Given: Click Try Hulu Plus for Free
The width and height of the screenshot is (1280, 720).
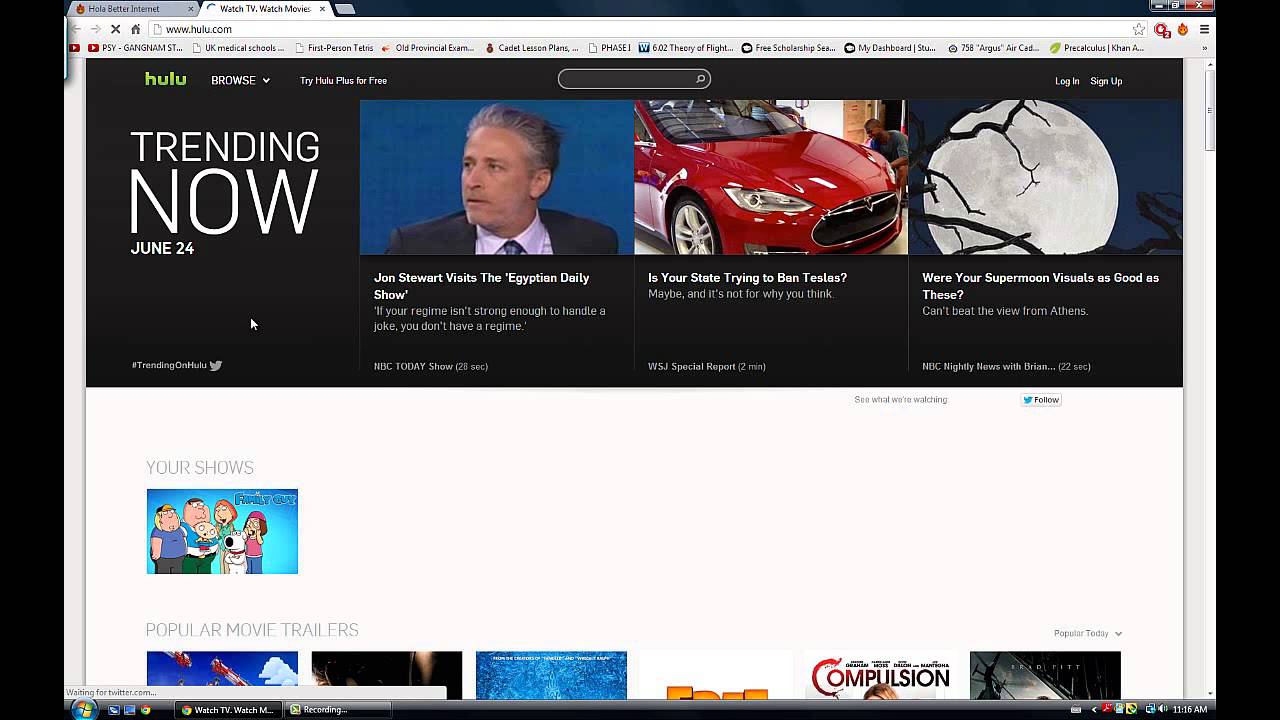Looking at the screenshot, I should (343, 80).
